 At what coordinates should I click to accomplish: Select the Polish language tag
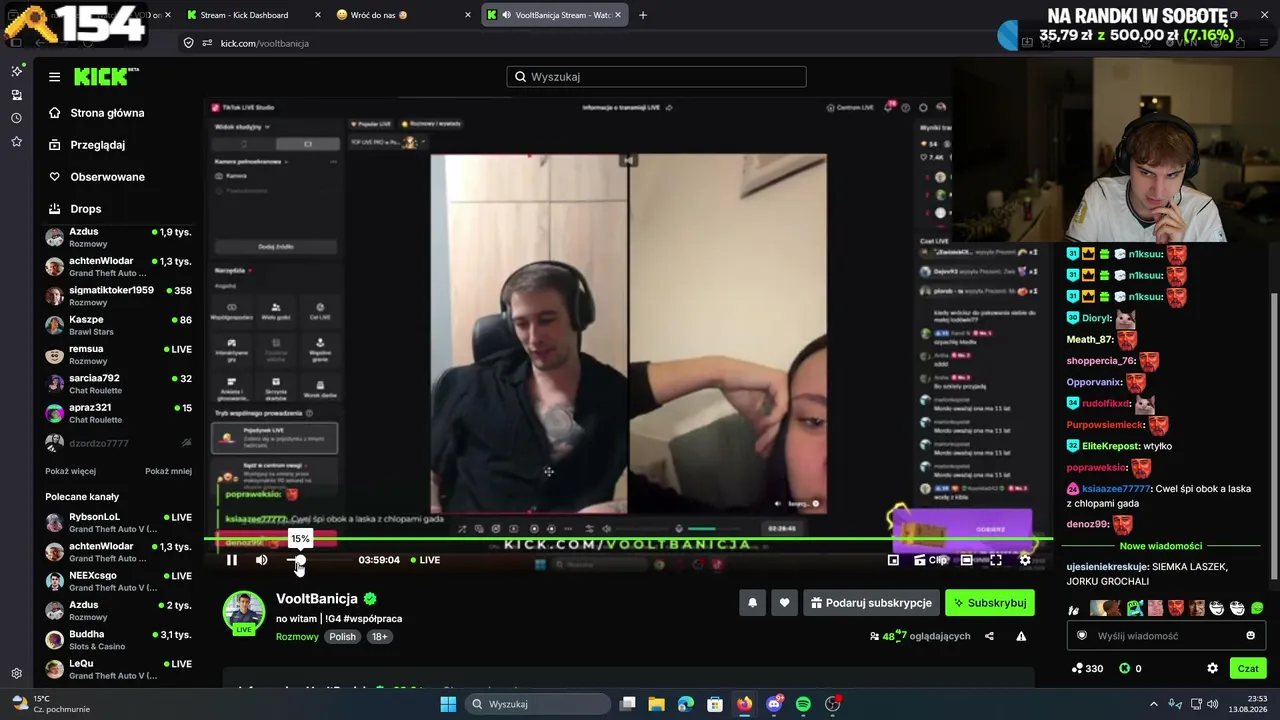pyautogui.click(x=342, y=637)
